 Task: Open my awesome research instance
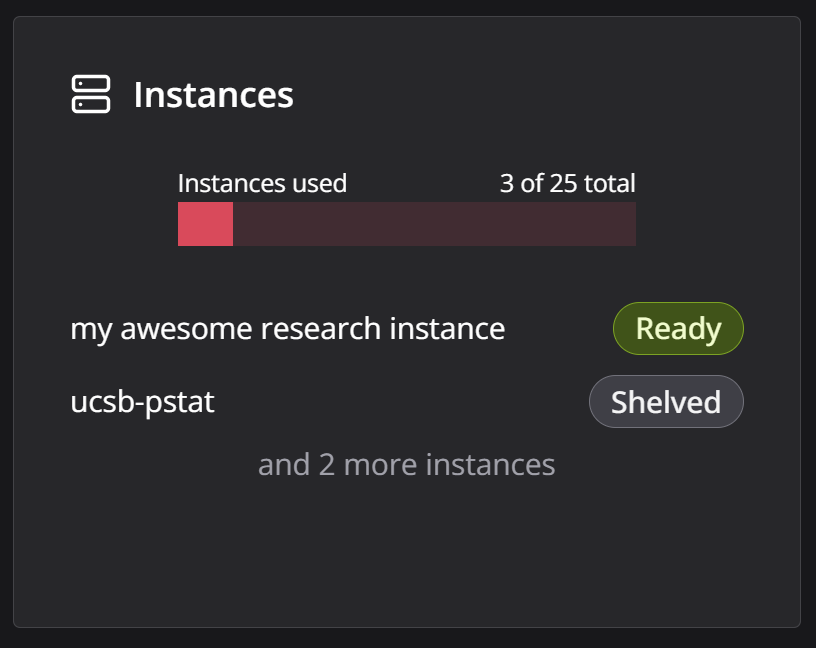click(x=287, y=329)
